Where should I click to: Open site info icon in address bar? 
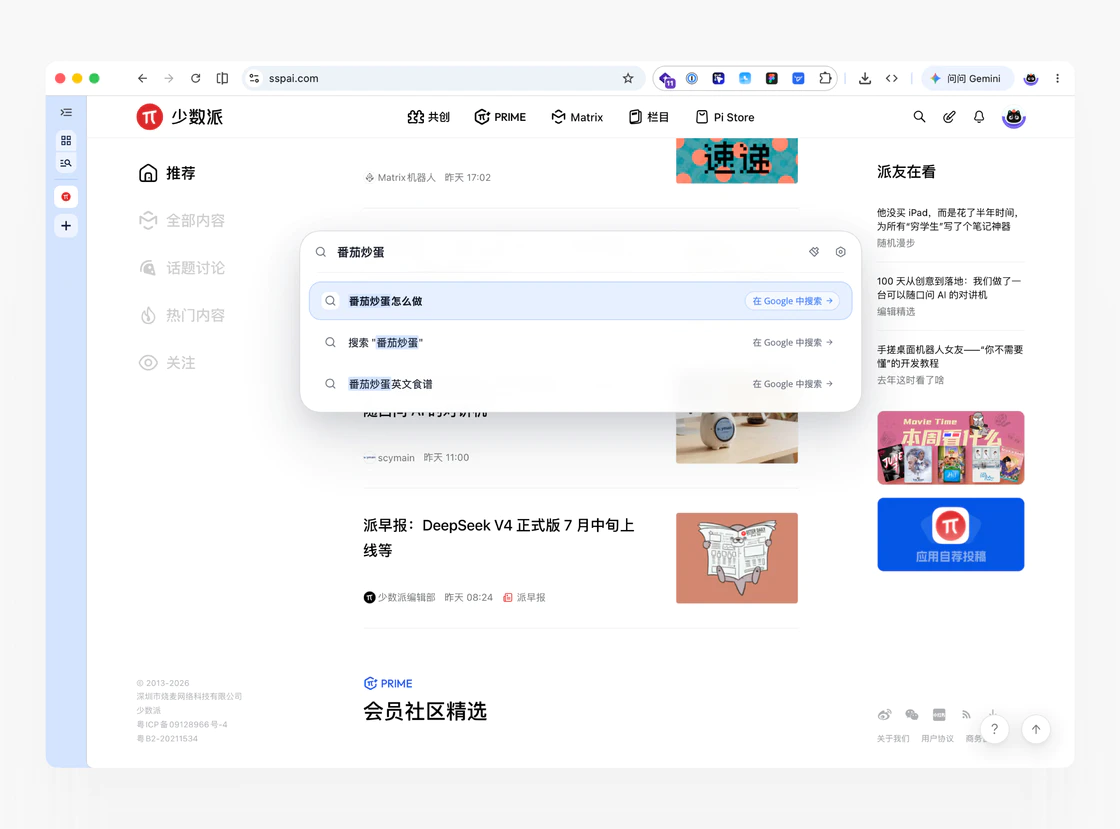click(x=254, y=79)
